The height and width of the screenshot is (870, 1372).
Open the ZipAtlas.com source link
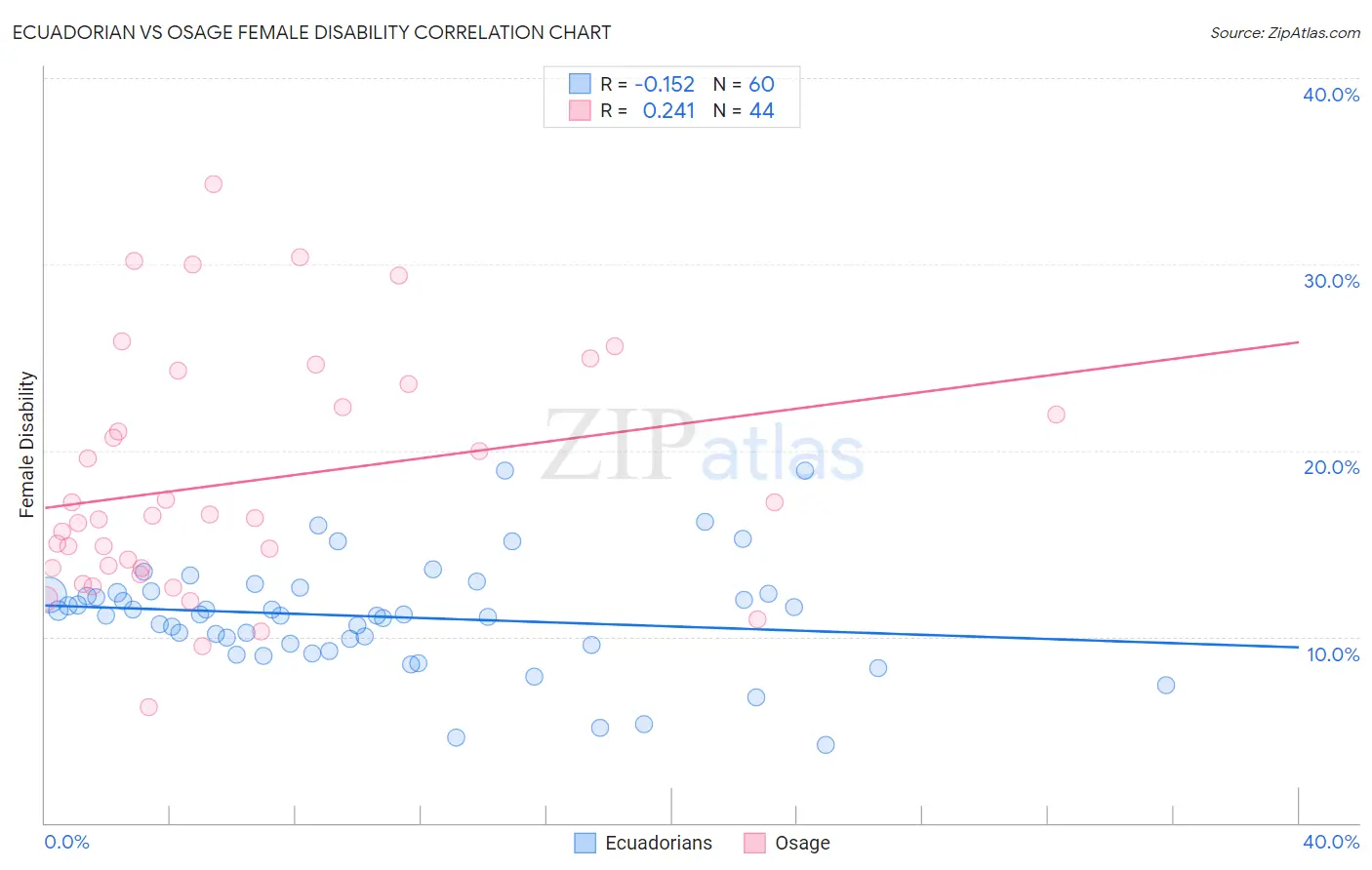click(1285, 32)
